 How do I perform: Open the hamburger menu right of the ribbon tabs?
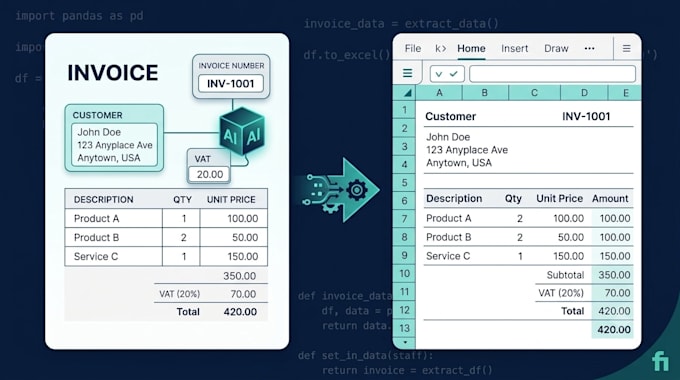[x=626, y=48]
